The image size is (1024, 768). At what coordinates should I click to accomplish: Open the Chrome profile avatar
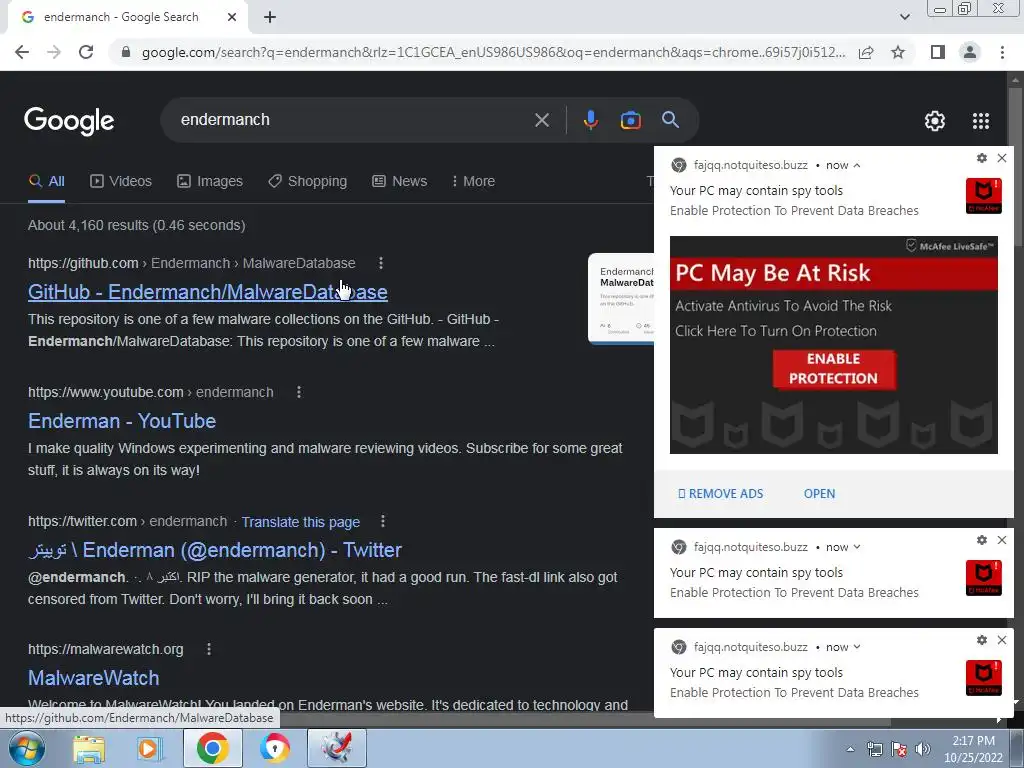(970, 52)
